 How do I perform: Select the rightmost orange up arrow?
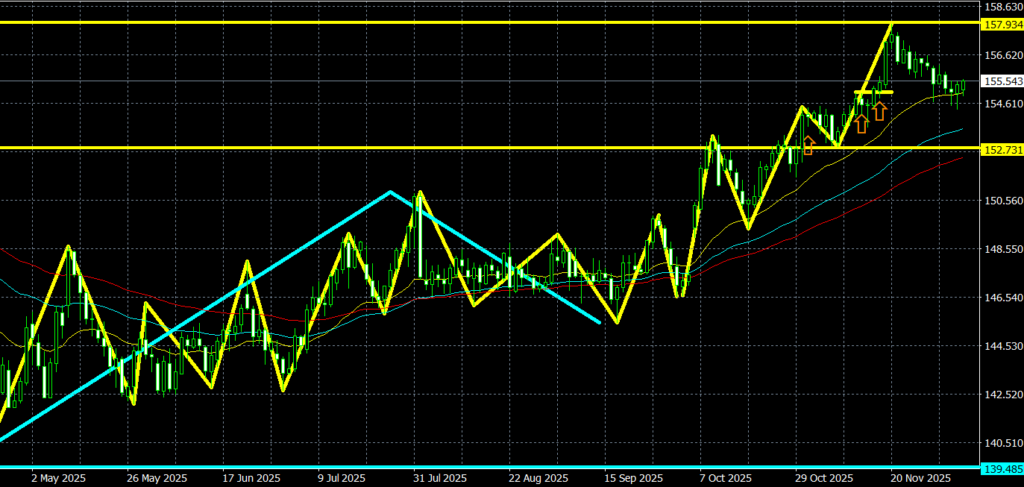click(879, 110)
